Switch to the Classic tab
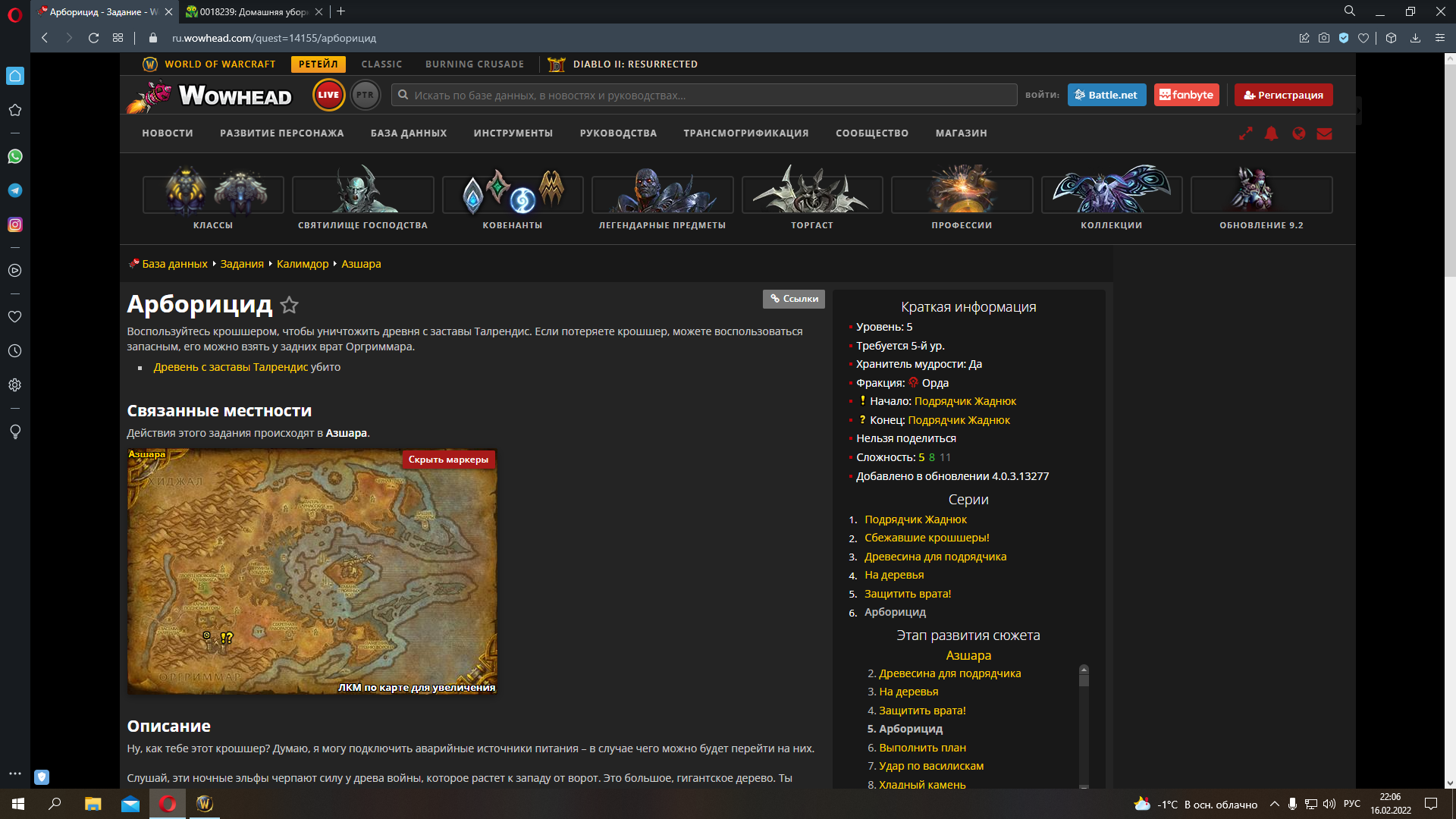 coord(381,64)
